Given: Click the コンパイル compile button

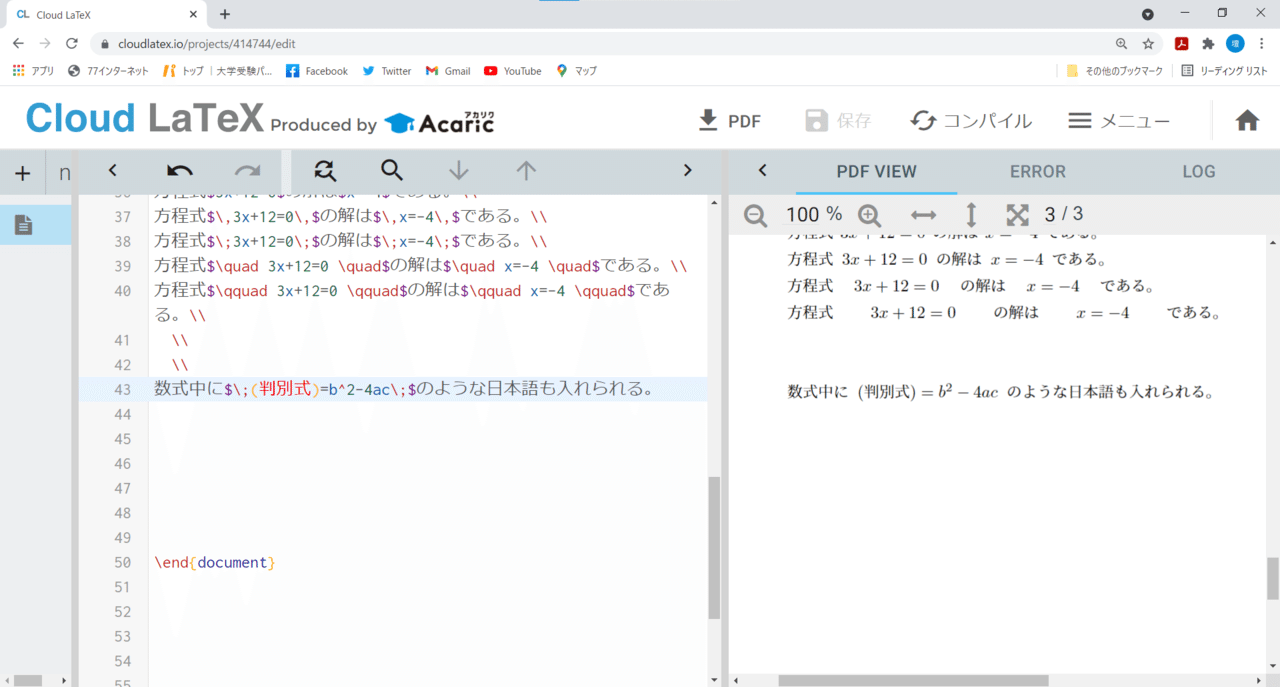Looking at the screenshot, I should pos(971,121).
